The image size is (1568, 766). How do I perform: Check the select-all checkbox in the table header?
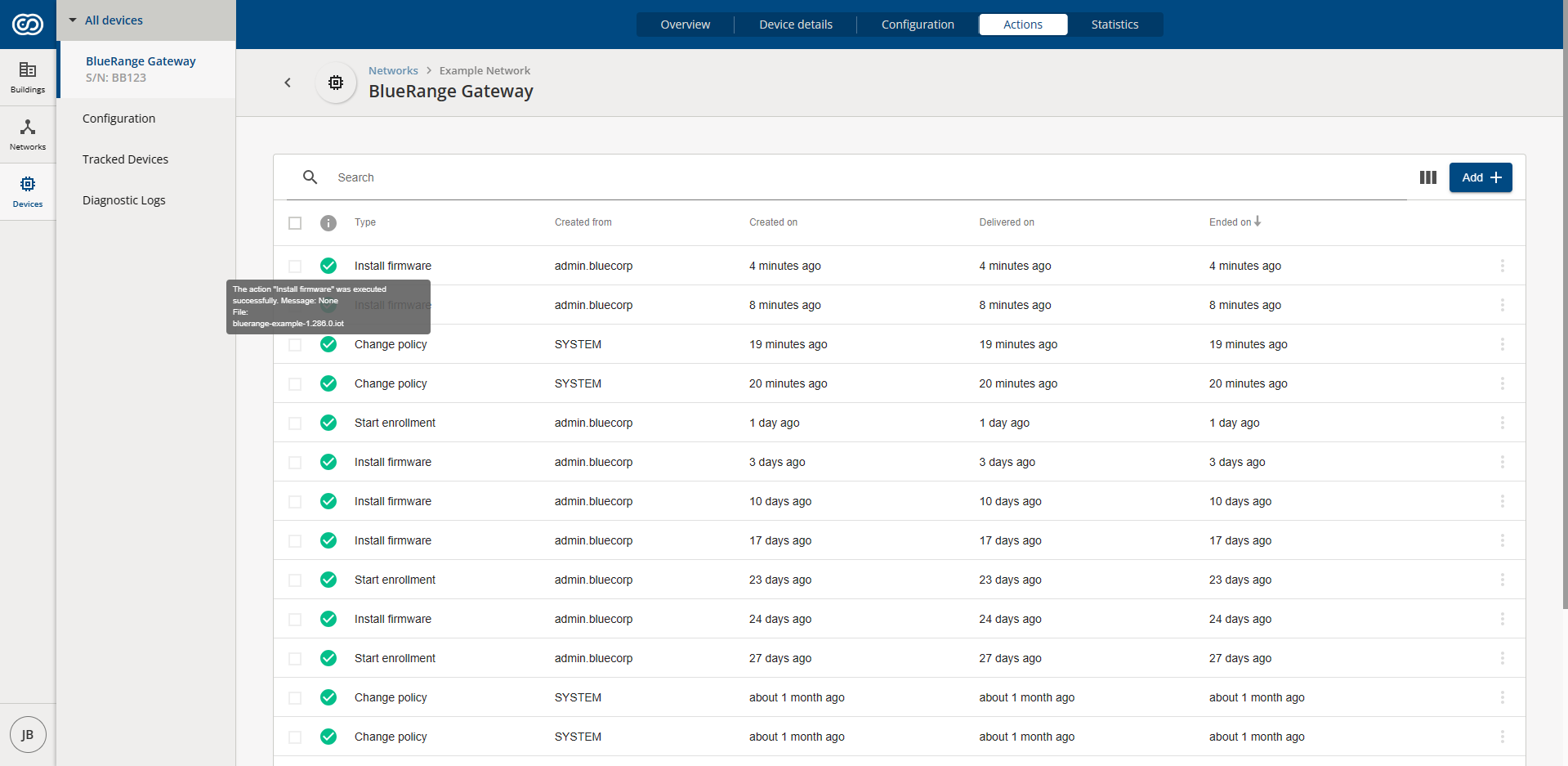[x=295, y=222]
